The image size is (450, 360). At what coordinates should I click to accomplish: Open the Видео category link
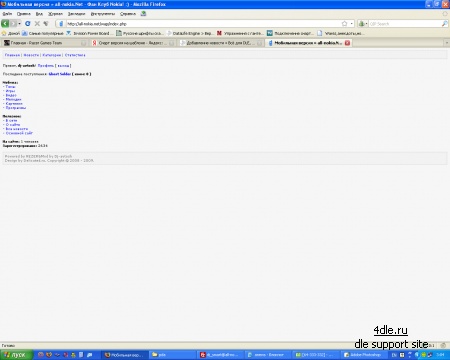pyautogui.click(x=11, y=95)
